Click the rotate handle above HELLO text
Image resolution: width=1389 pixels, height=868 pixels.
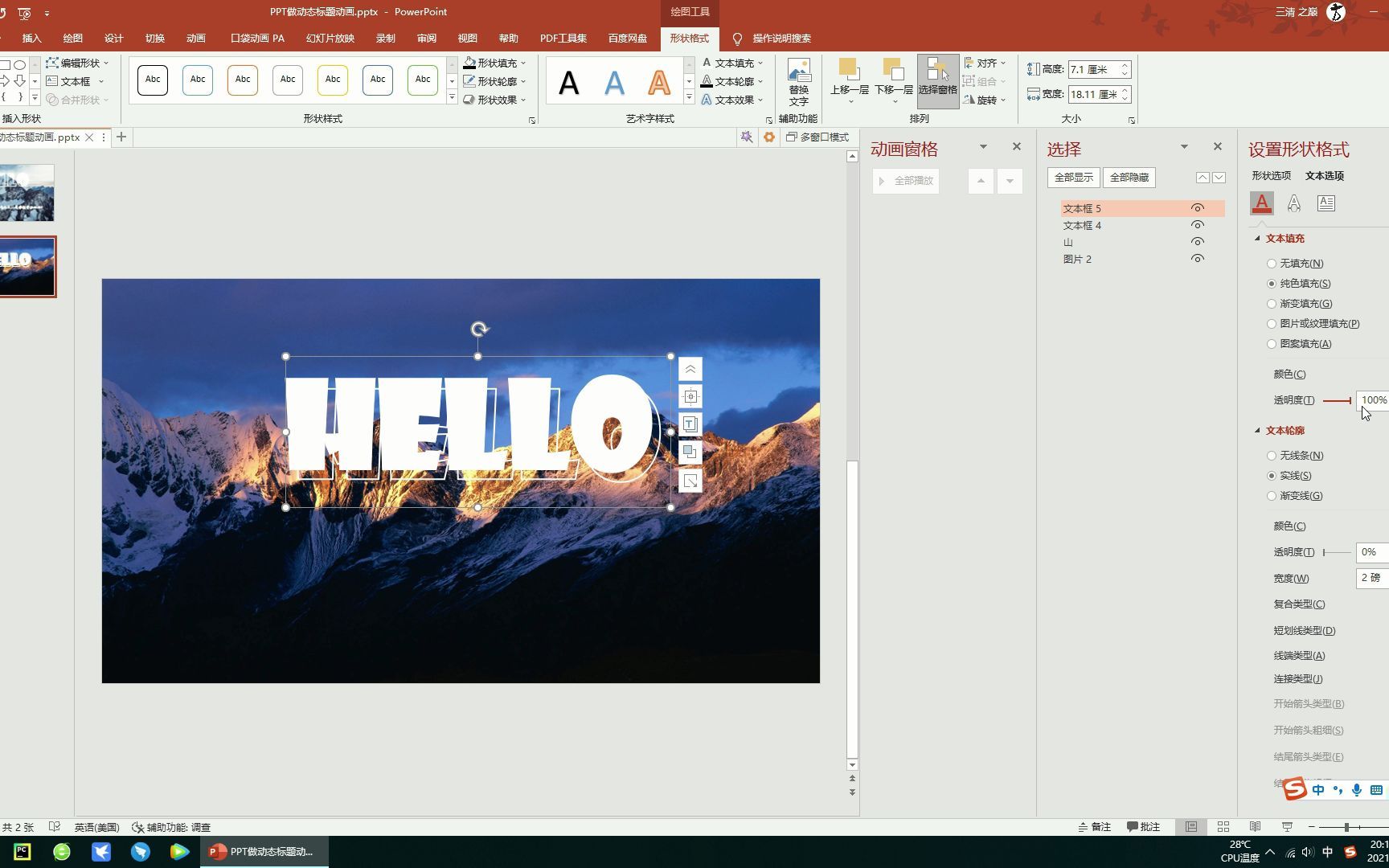[479, 329]
